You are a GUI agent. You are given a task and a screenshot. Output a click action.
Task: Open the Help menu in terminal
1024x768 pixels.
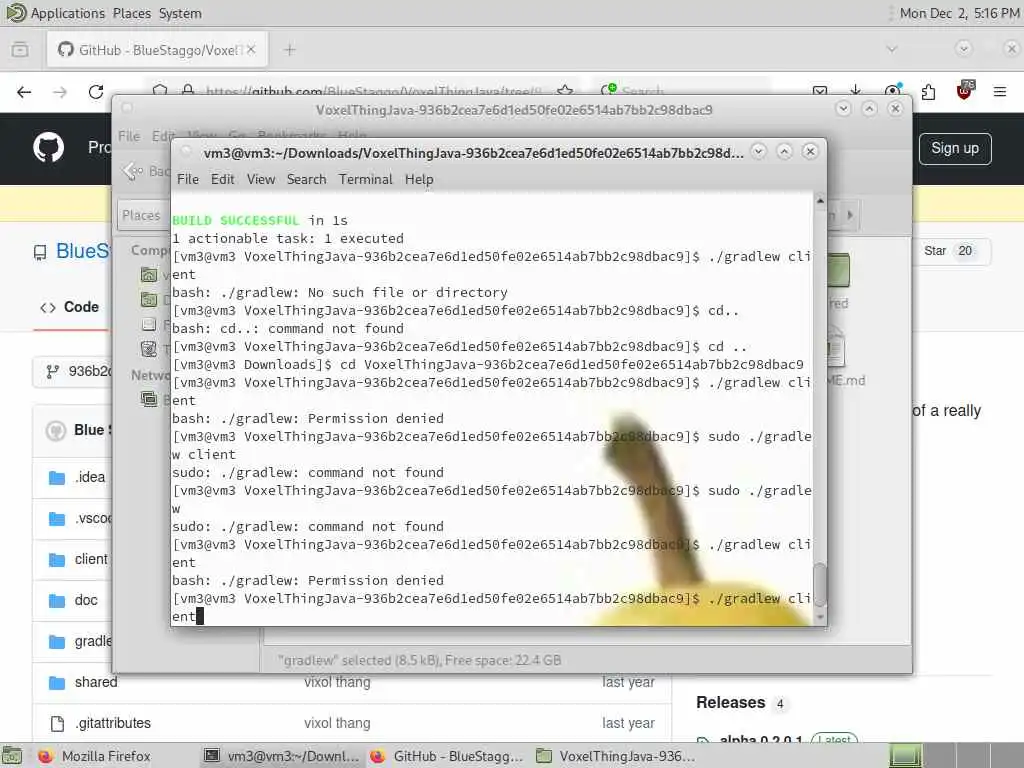point(419,179)
